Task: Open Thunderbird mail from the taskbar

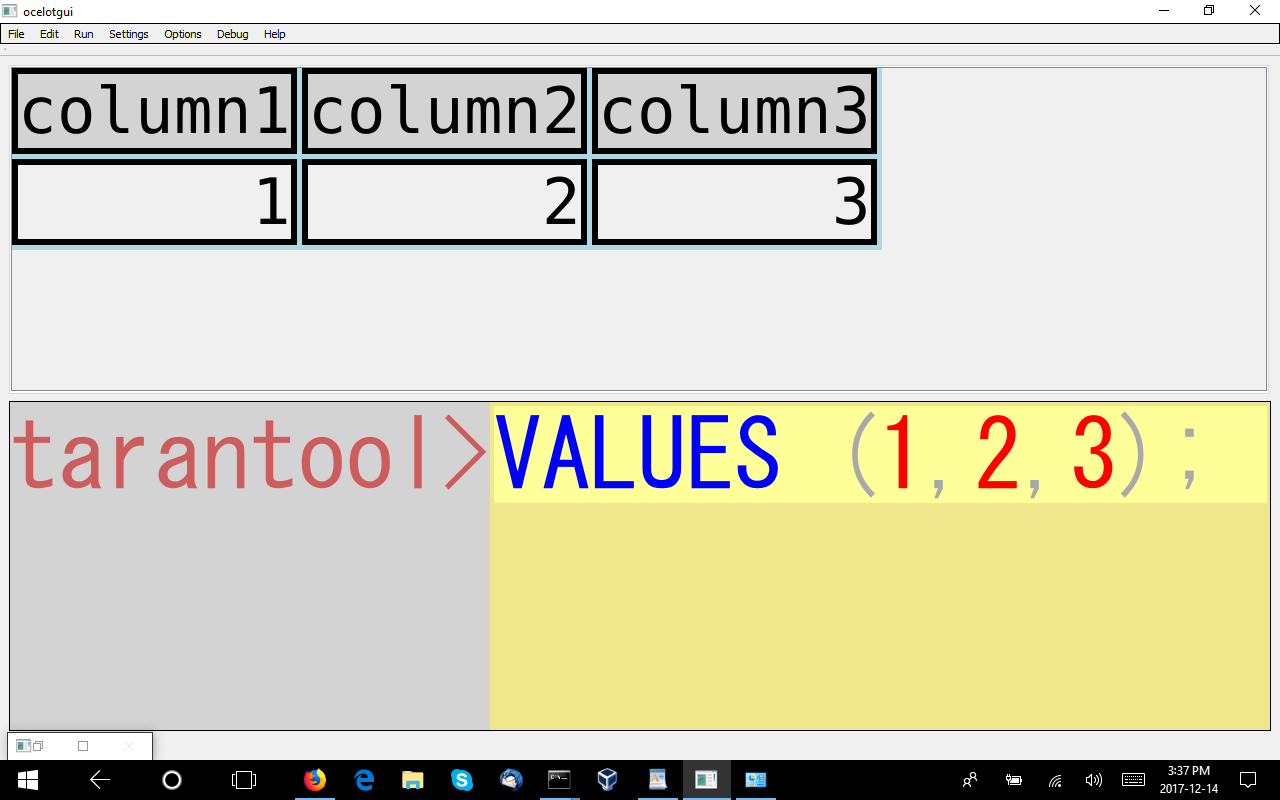Action: (511, 780)
